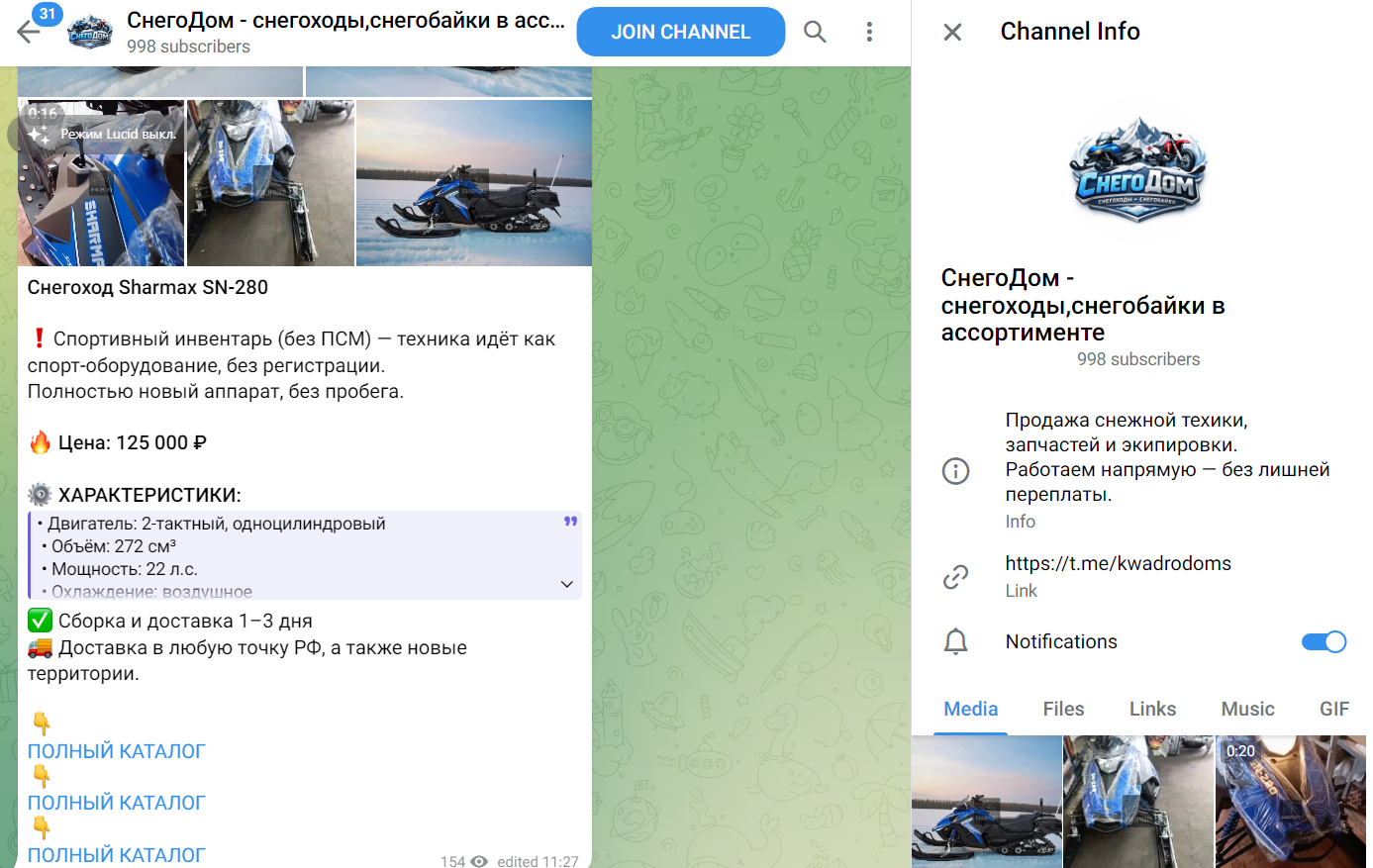The height and width of the screenshot is (868, 1373).
Task: Click the info icon next to channel description
Action: tap(955, 470)
